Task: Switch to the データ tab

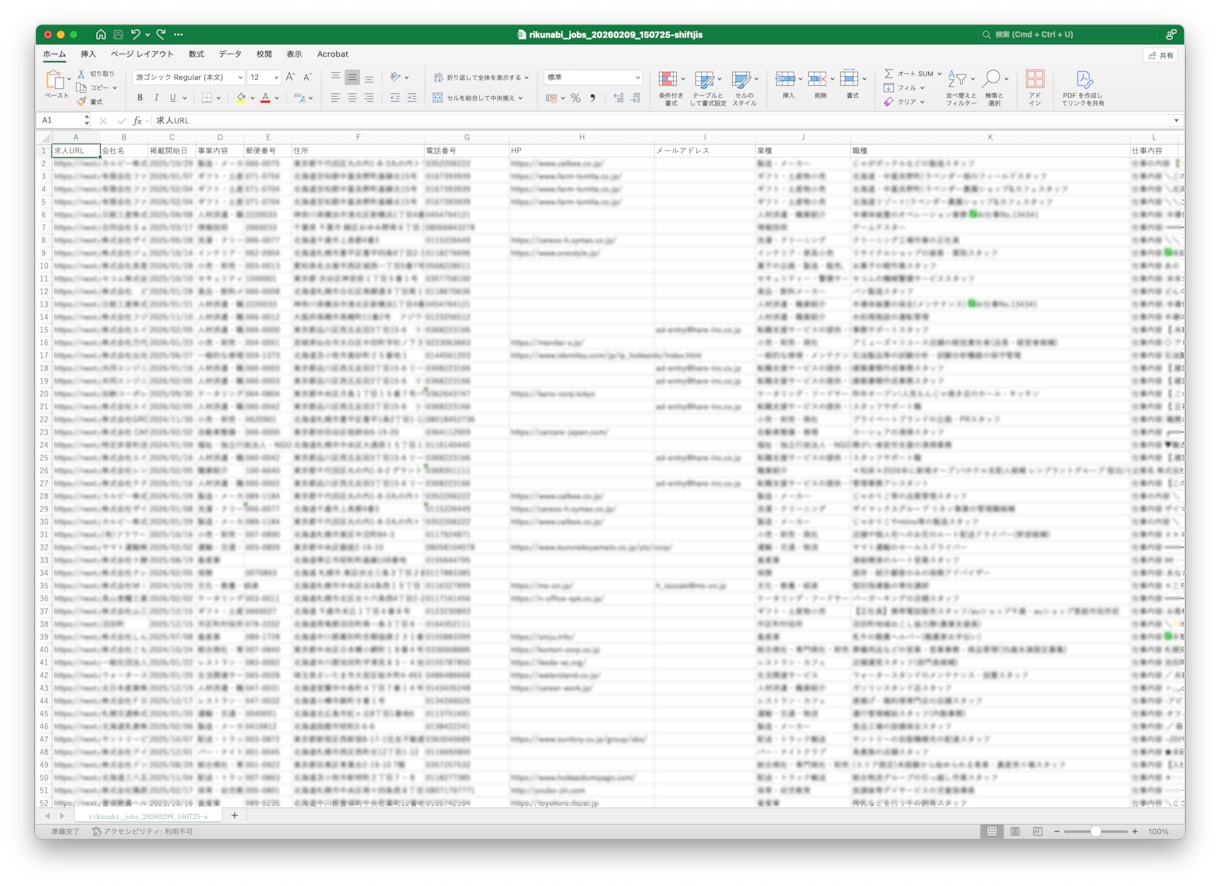Action: point(230,54)
